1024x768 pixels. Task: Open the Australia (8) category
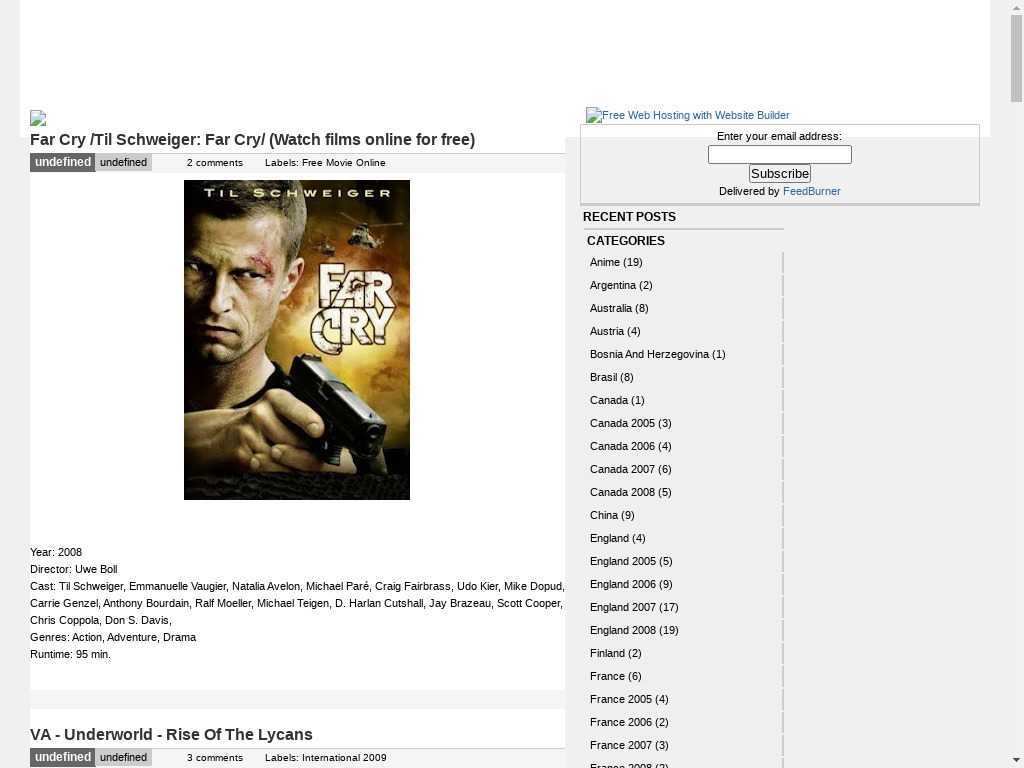619,308
